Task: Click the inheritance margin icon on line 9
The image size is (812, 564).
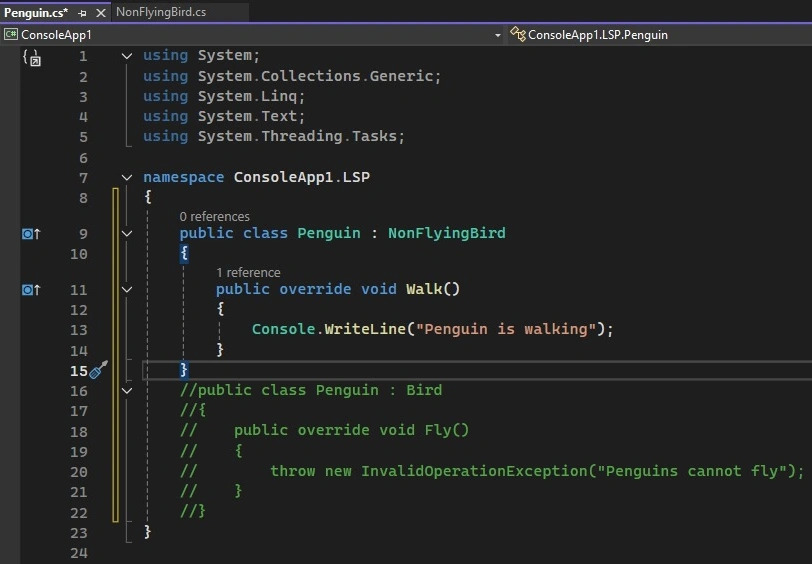Action: click(31, 234)
